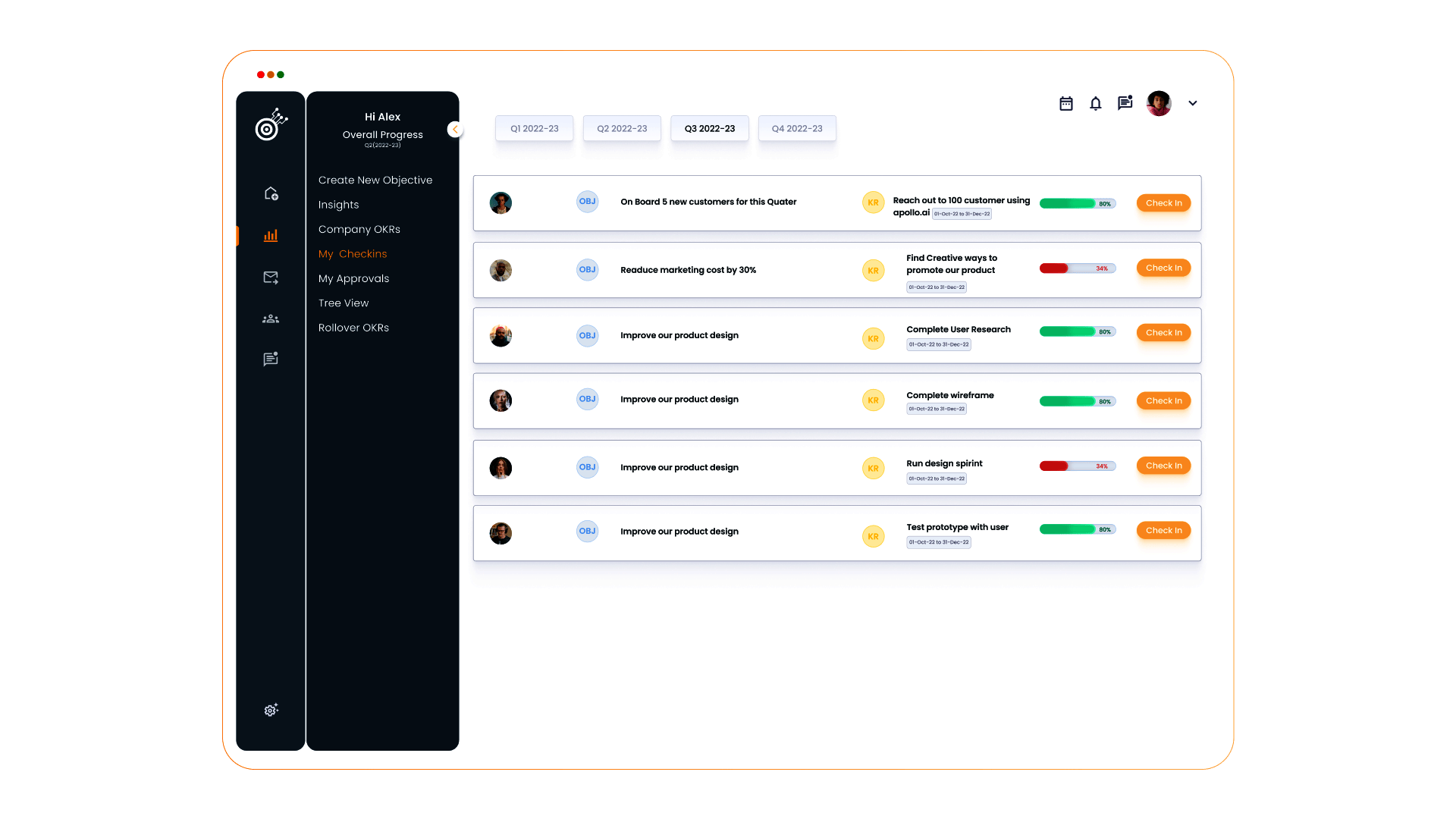Click the 34% progress bar for marketing cost
Screen dimensions: 1456x819
(1077, 268)
